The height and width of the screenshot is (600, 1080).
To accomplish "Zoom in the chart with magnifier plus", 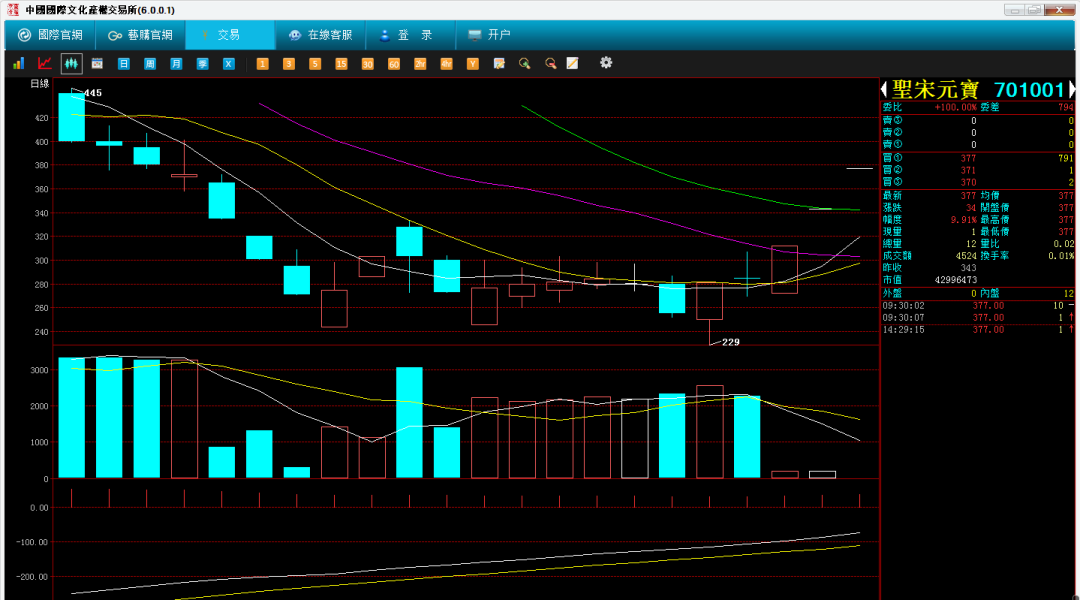I will (525, 63).
